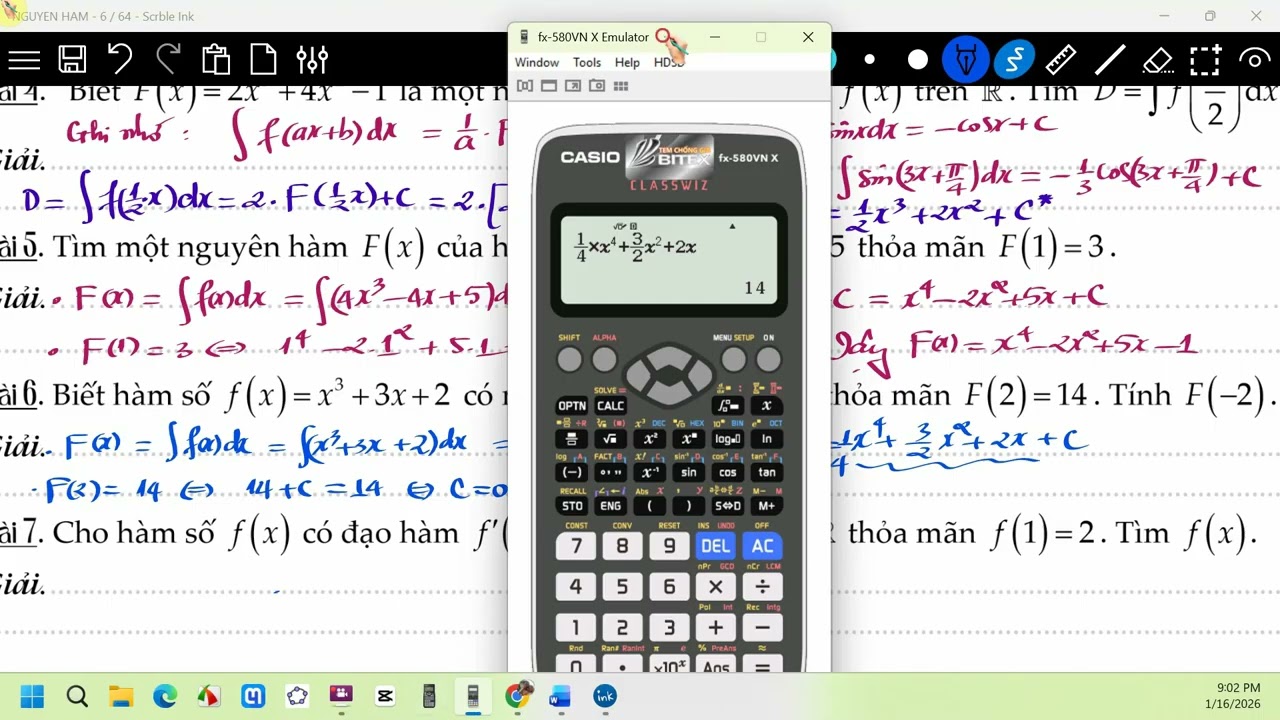Click the calculator fraction key

coord(572,439)
